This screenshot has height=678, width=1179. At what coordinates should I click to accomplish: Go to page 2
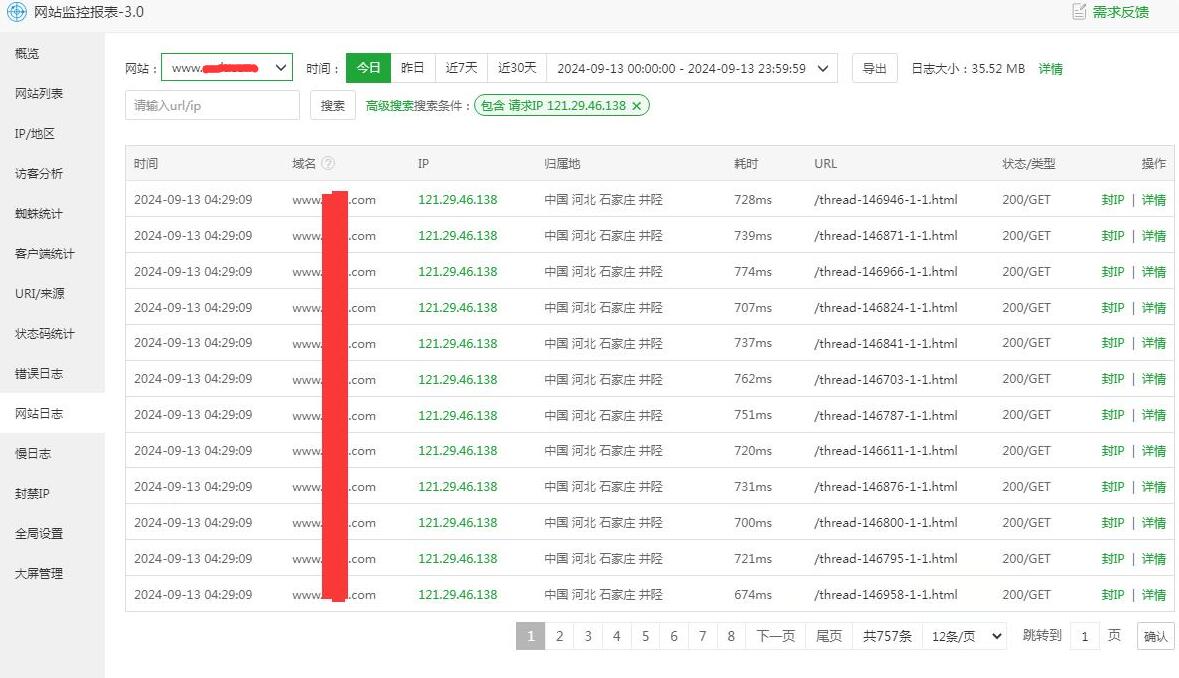[x=559, y=637]
